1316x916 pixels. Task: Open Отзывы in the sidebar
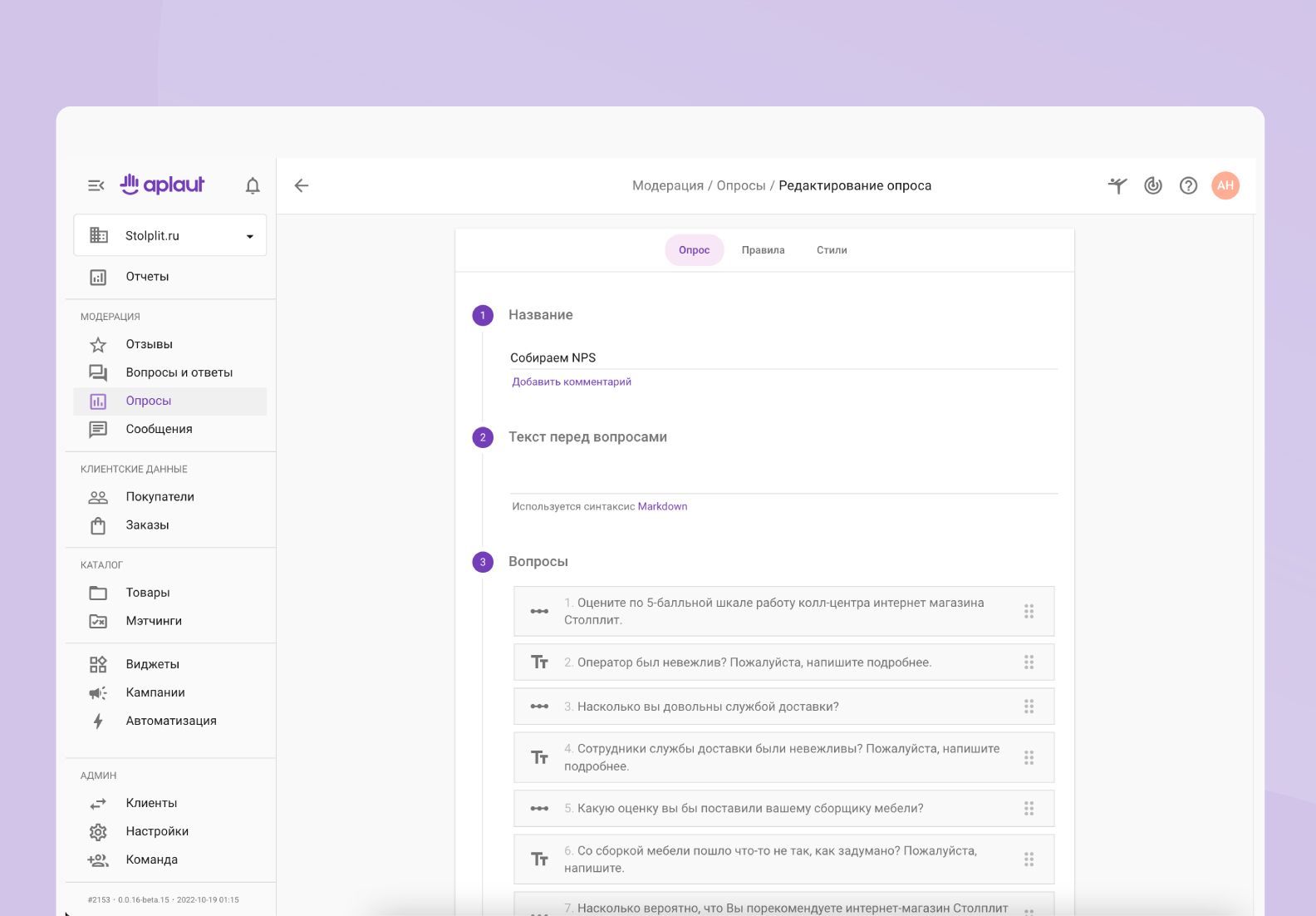(x=150, y=344)
